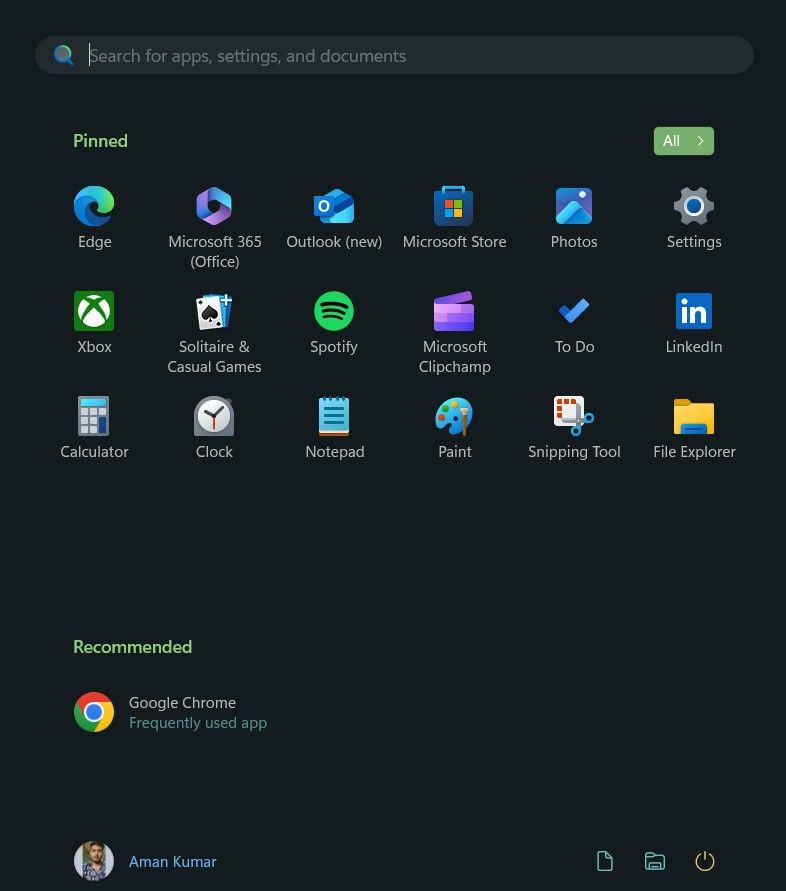Open the File Explorer shortcut near Power

click(655, 861)
